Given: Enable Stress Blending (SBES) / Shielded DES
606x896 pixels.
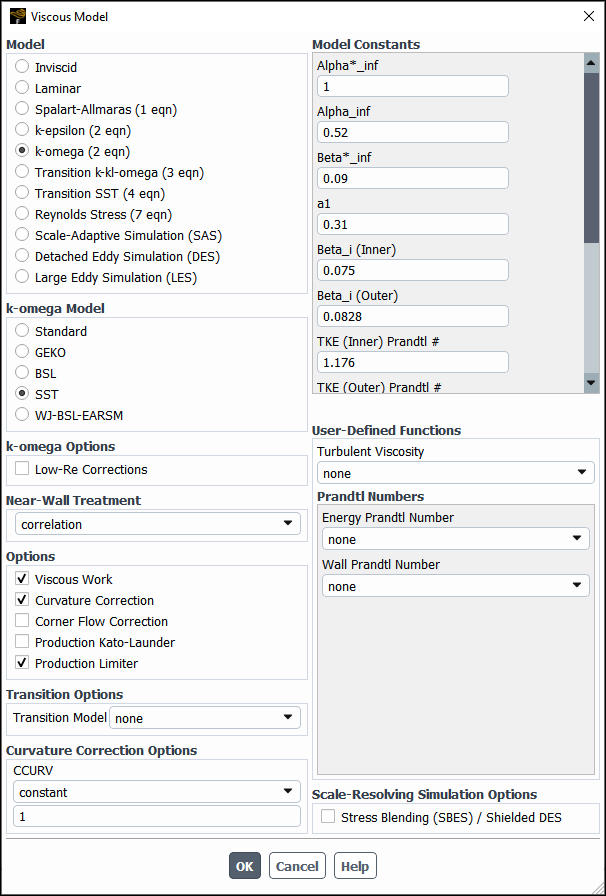Looking at the screenshot, I should 328,817.
